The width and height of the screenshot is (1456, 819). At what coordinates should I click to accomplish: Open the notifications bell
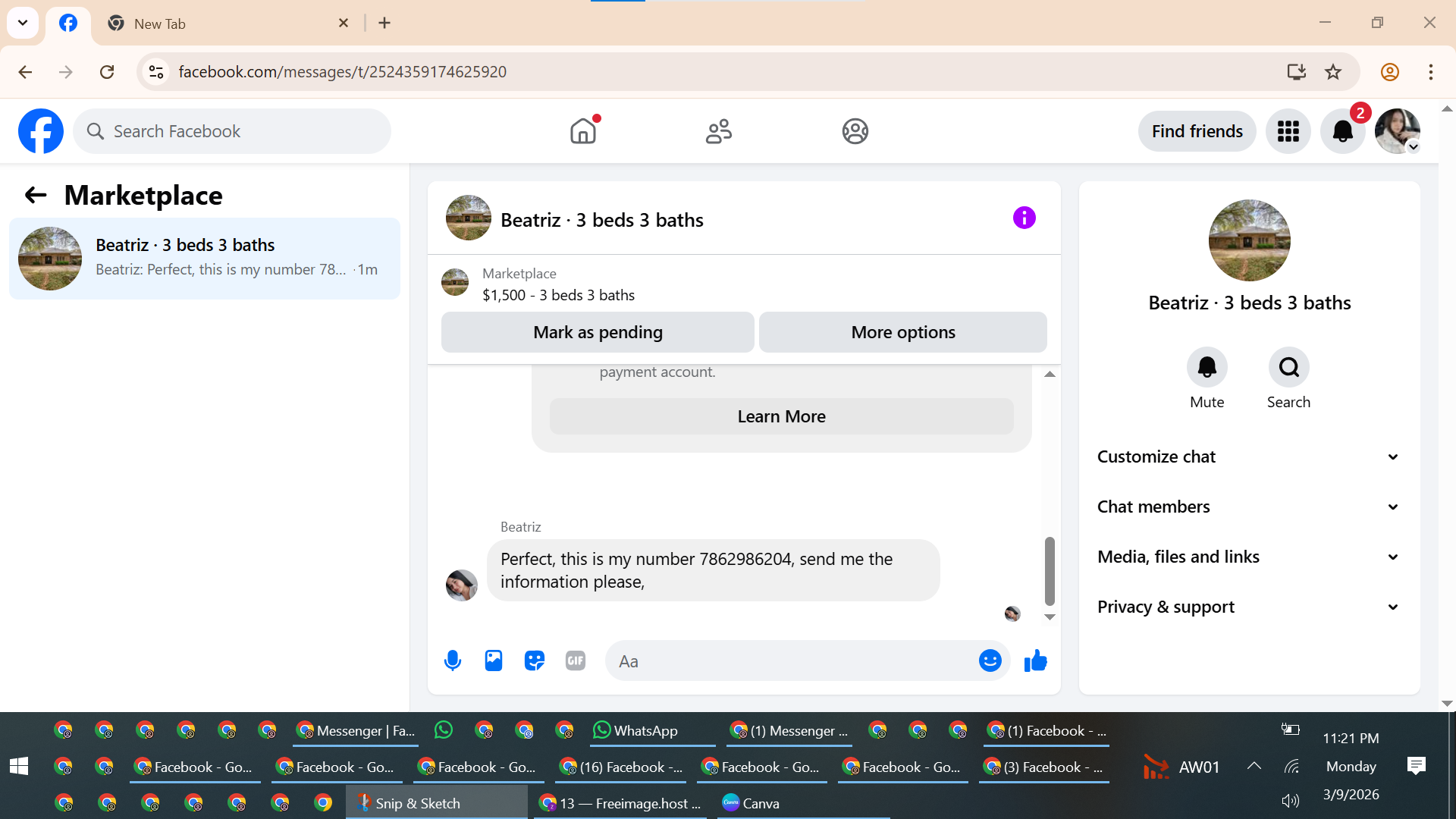pyautogui.click(x=1342, y=131)
